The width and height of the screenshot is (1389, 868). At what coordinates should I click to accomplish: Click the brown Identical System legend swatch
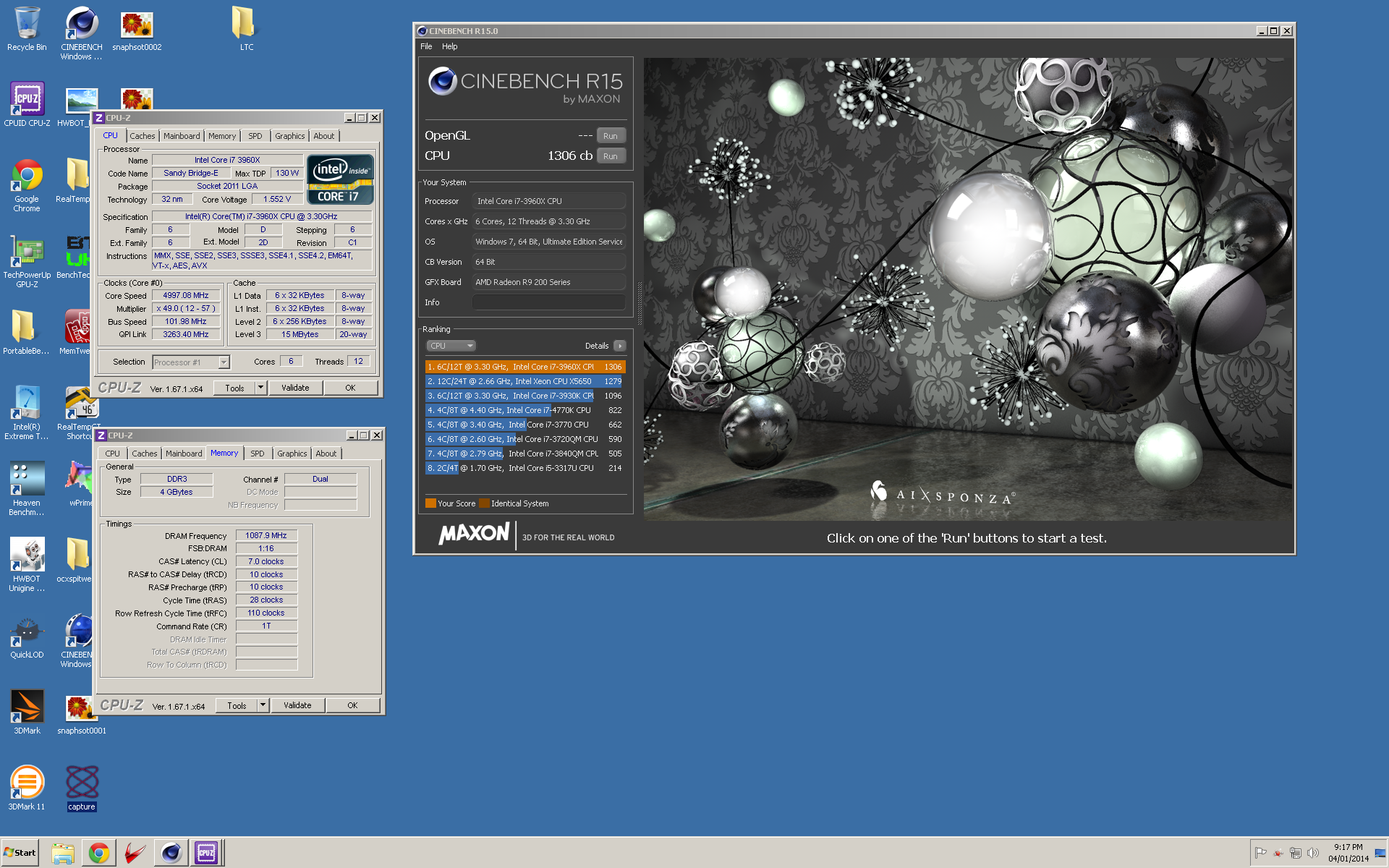pyautogui.click(x=484, y=503)
